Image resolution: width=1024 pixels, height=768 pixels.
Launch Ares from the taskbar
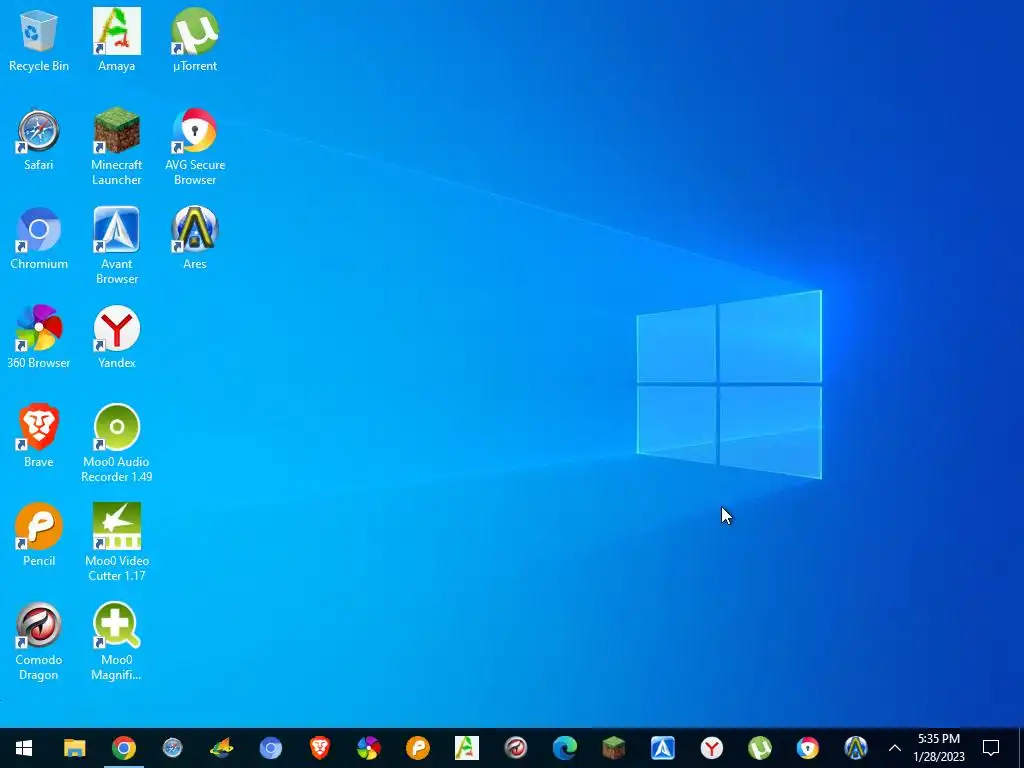[x=856, y=748]
